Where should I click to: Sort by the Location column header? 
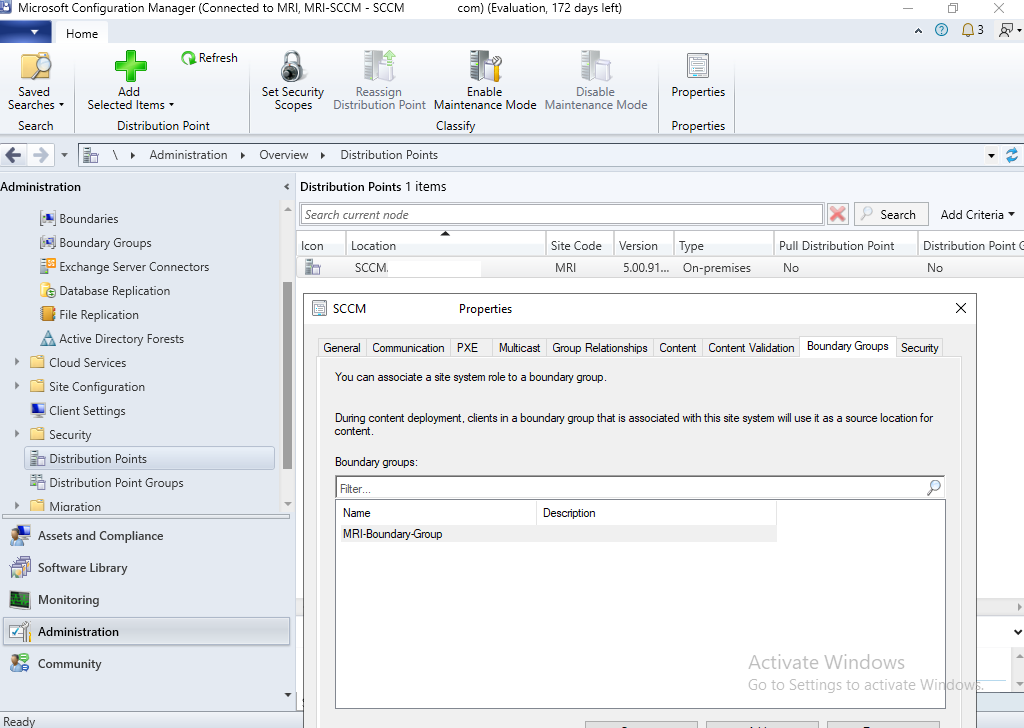click(x=445, y=245)
